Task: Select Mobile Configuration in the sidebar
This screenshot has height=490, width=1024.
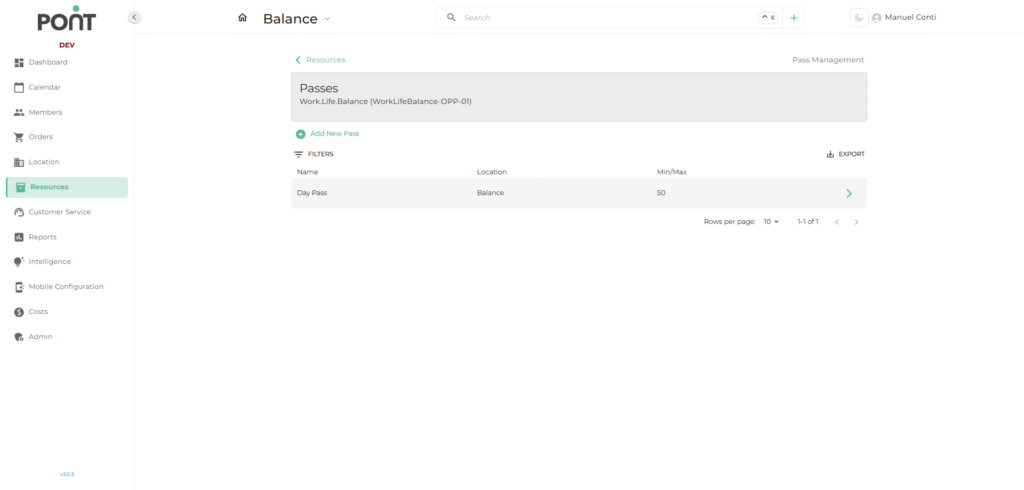Action: pos(65,287)
